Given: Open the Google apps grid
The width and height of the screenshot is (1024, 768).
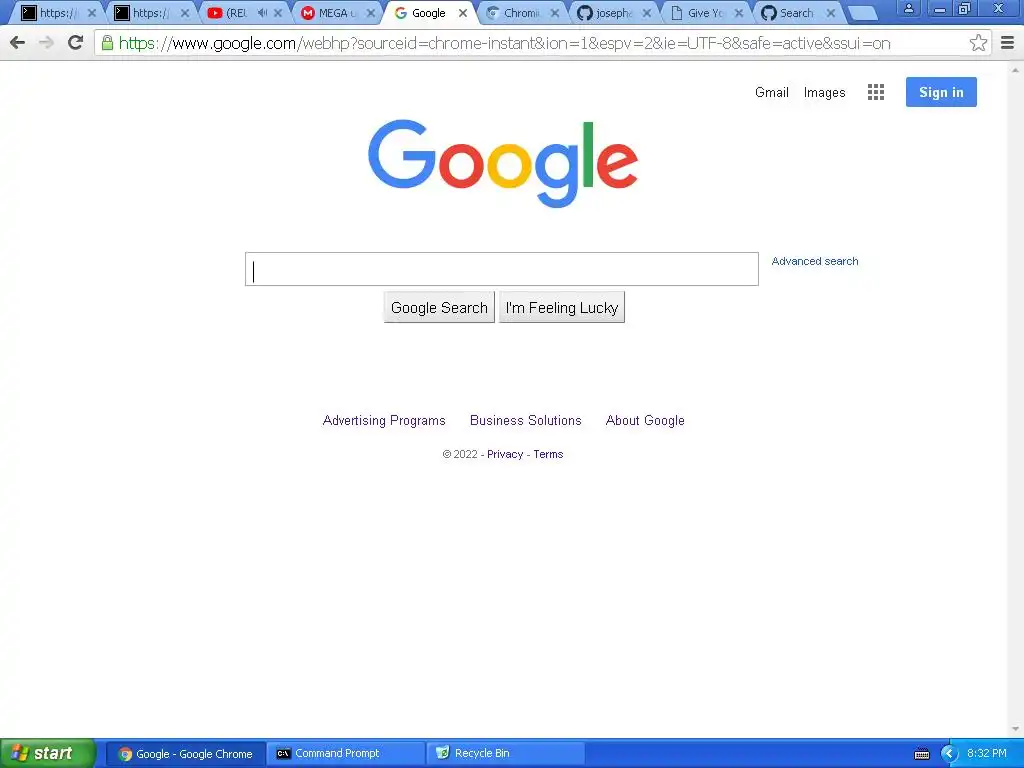Looking at the screenshot, I should pyautogui.click(x=876, y=92).
